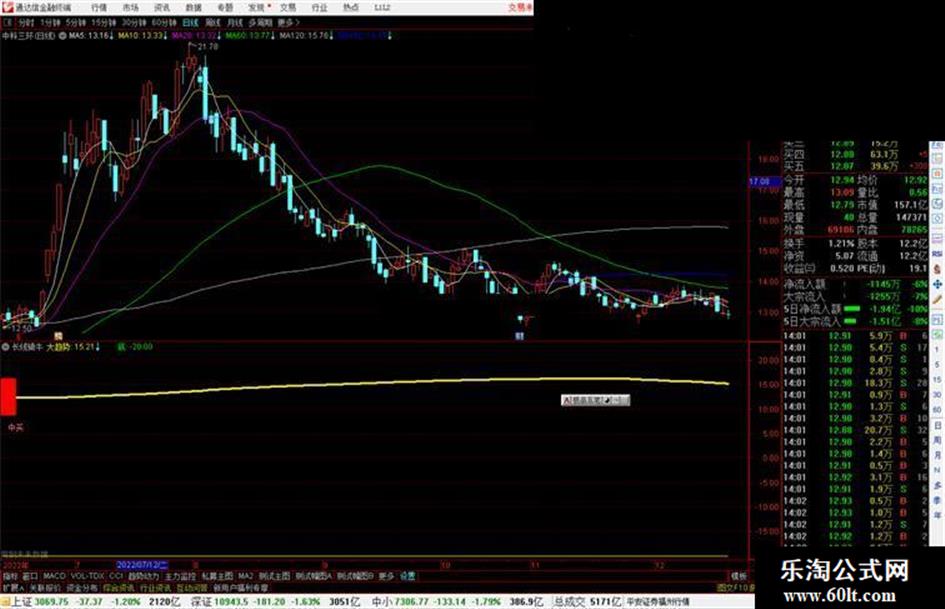
Task: Click the info marker below the November candle
Action: coord(519,336)
